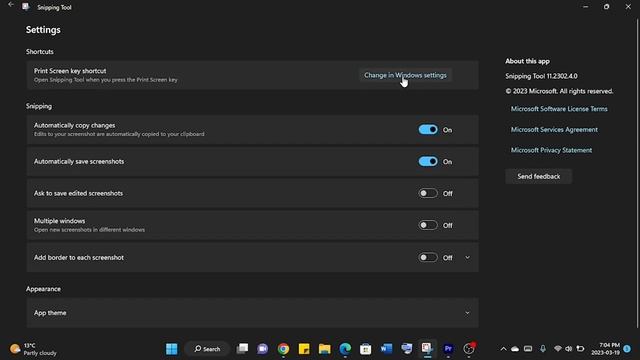Viewport: 640px width, 360px height.
Task: Disable Automatically save screenshots toggle
Action: [x=428, y=162]
